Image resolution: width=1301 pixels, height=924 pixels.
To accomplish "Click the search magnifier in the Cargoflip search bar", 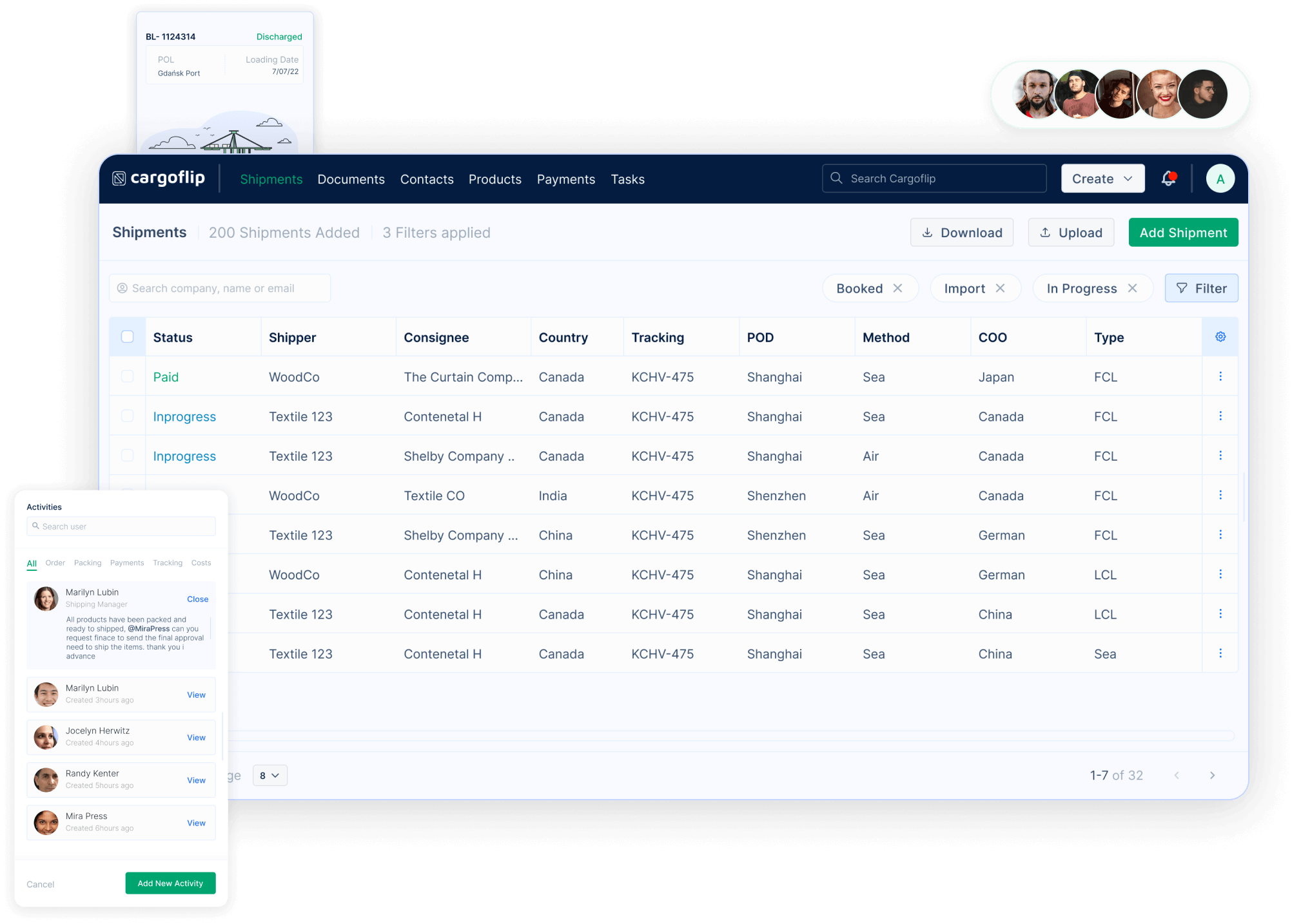I will pyautogui.click(x=836, y=178).
